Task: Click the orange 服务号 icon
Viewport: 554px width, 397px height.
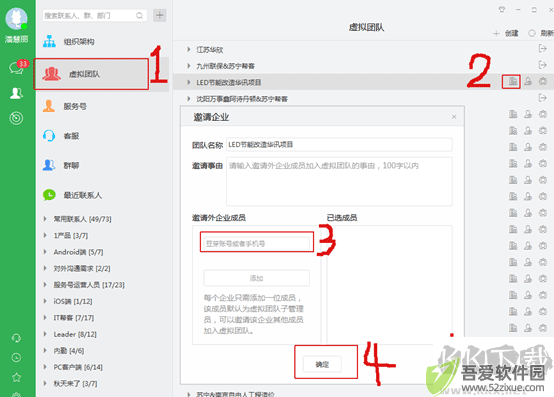Action: click(49, 106)
